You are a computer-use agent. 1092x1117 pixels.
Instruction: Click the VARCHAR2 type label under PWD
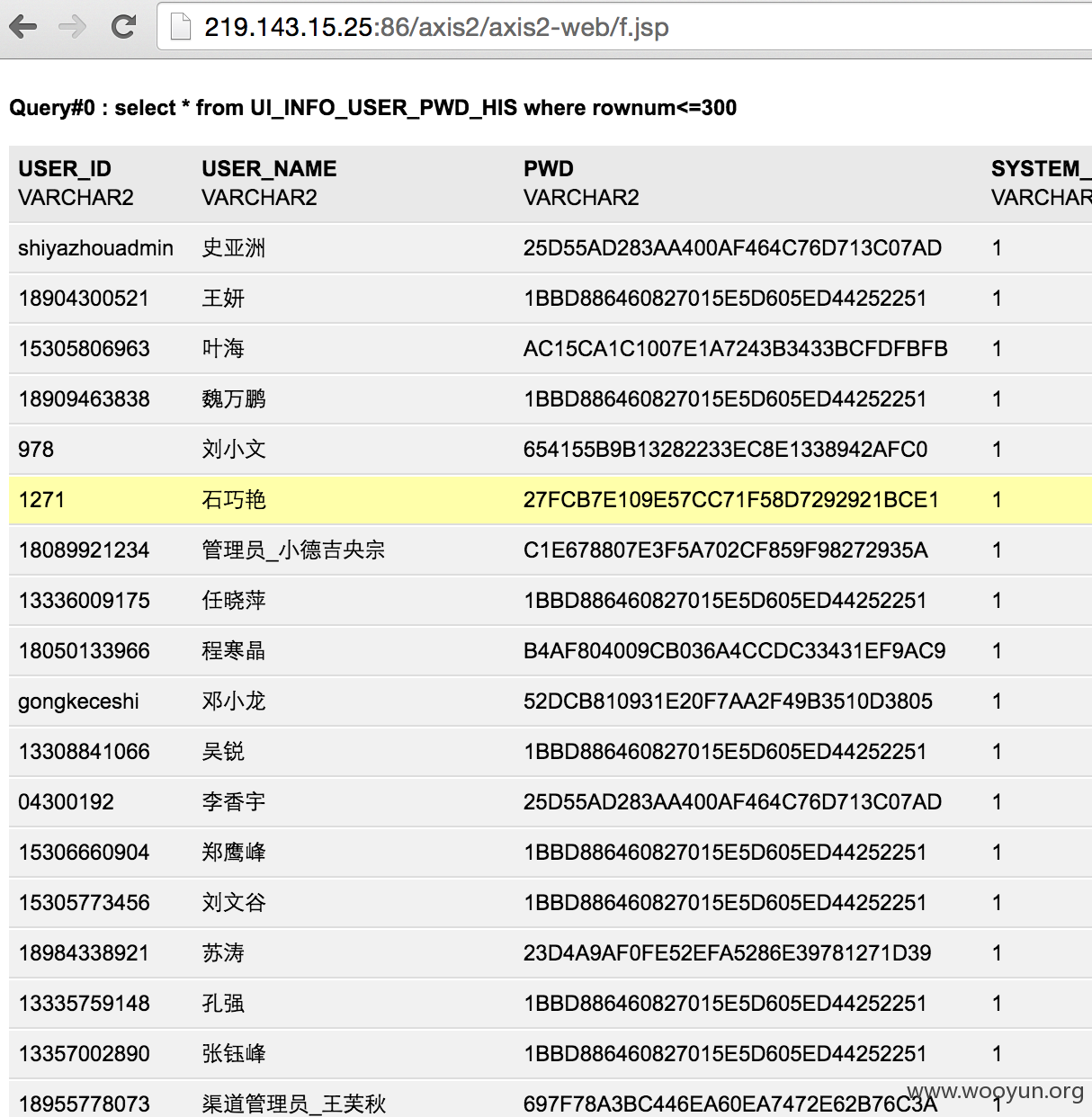(581, 198)
